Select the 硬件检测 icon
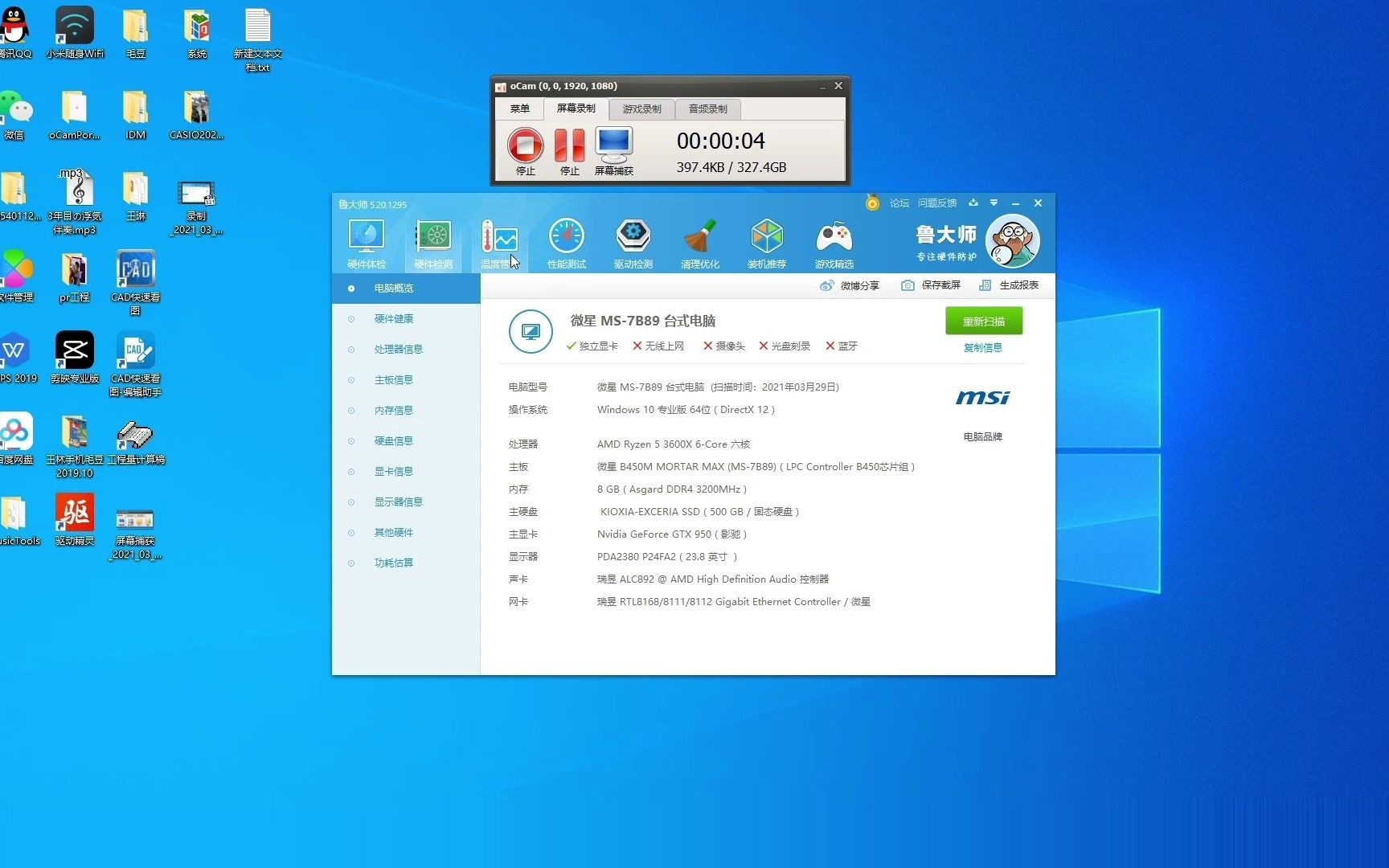The height and width of the screenshot is (868, 1389). (432, 241)
